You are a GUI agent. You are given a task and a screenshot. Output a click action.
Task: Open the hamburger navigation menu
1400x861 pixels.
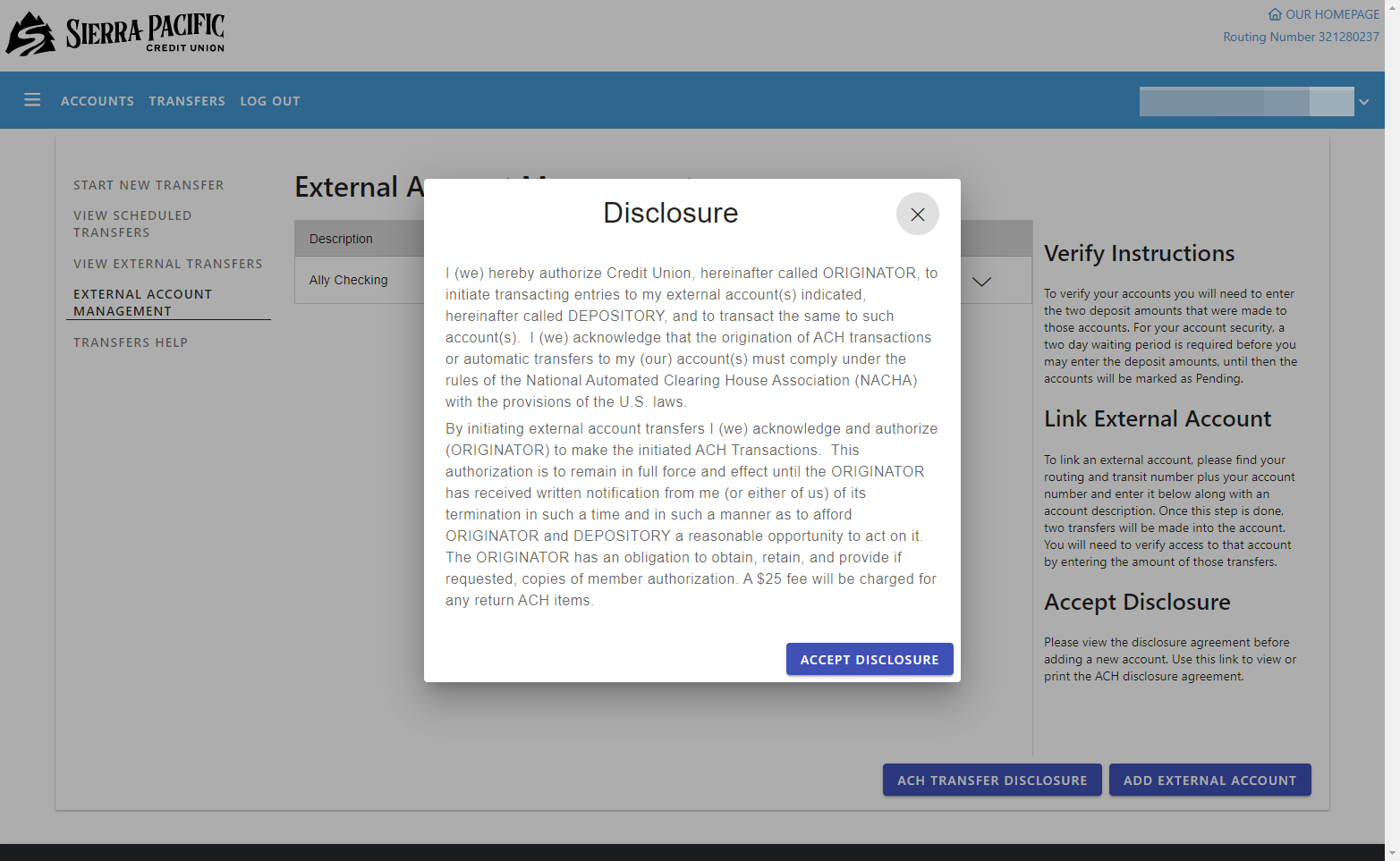click(32, 100)
